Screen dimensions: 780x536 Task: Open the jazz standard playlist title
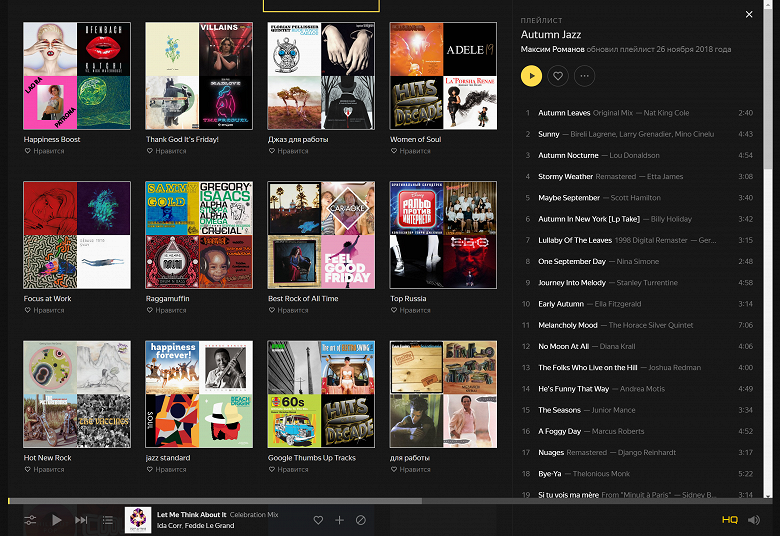pyautogui.click(x=168, y=458)
